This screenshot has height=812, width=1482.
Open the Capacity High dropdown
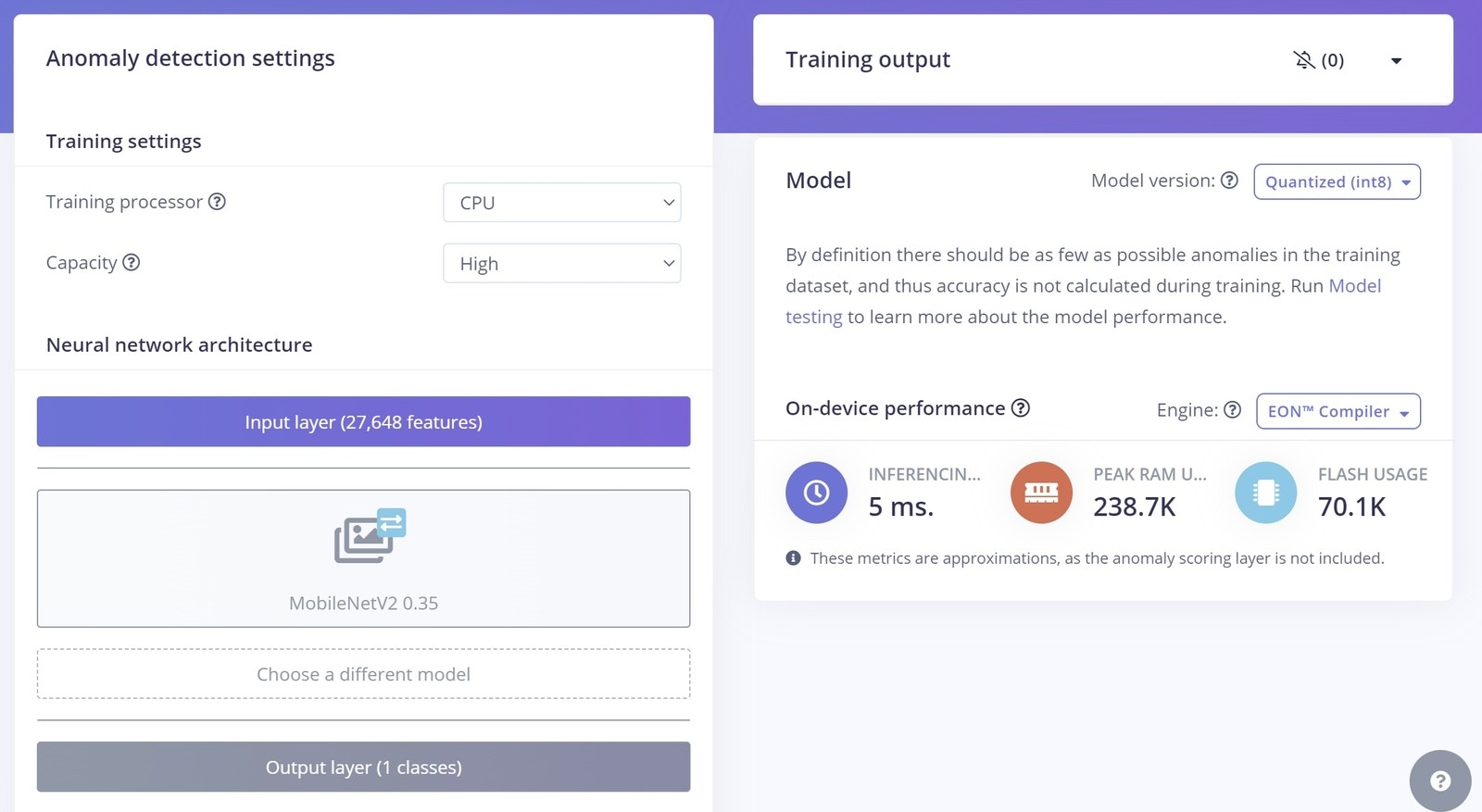pos(562,264)
